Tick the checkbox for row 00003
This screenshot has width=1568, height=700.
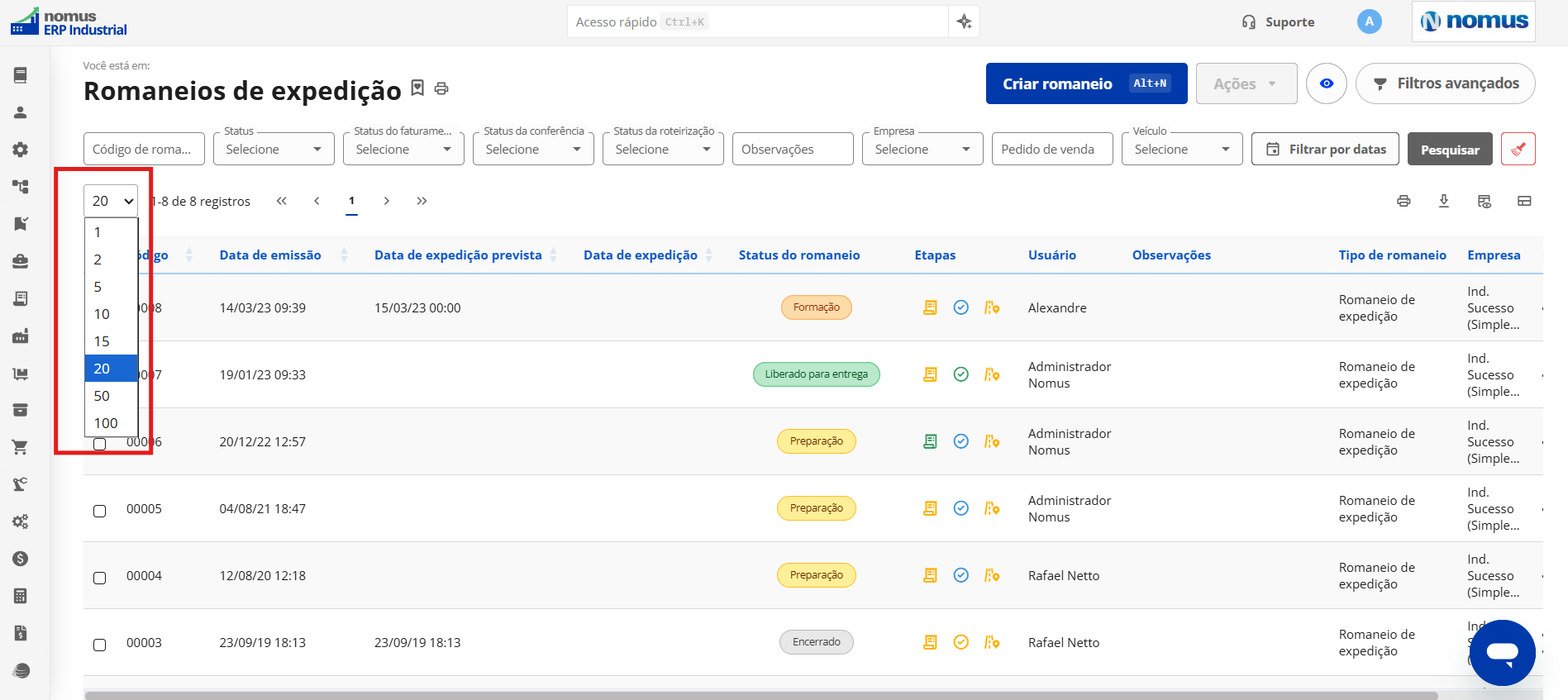click(x=99, y=645)
